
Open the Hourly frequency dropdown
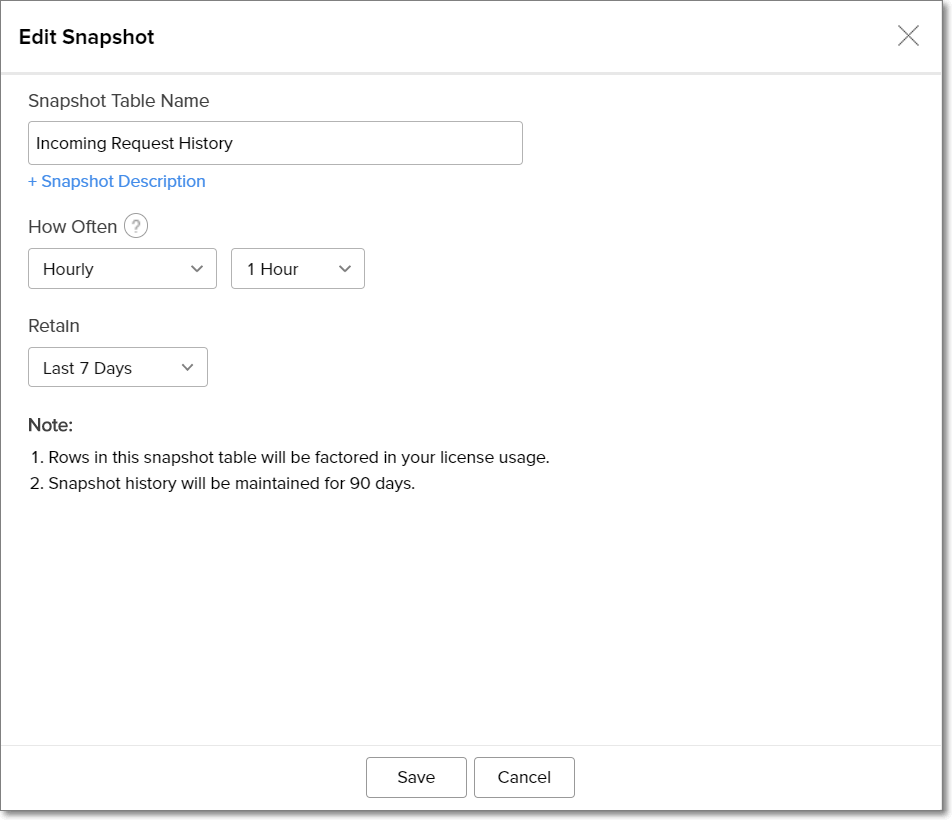tap(122, 269)
